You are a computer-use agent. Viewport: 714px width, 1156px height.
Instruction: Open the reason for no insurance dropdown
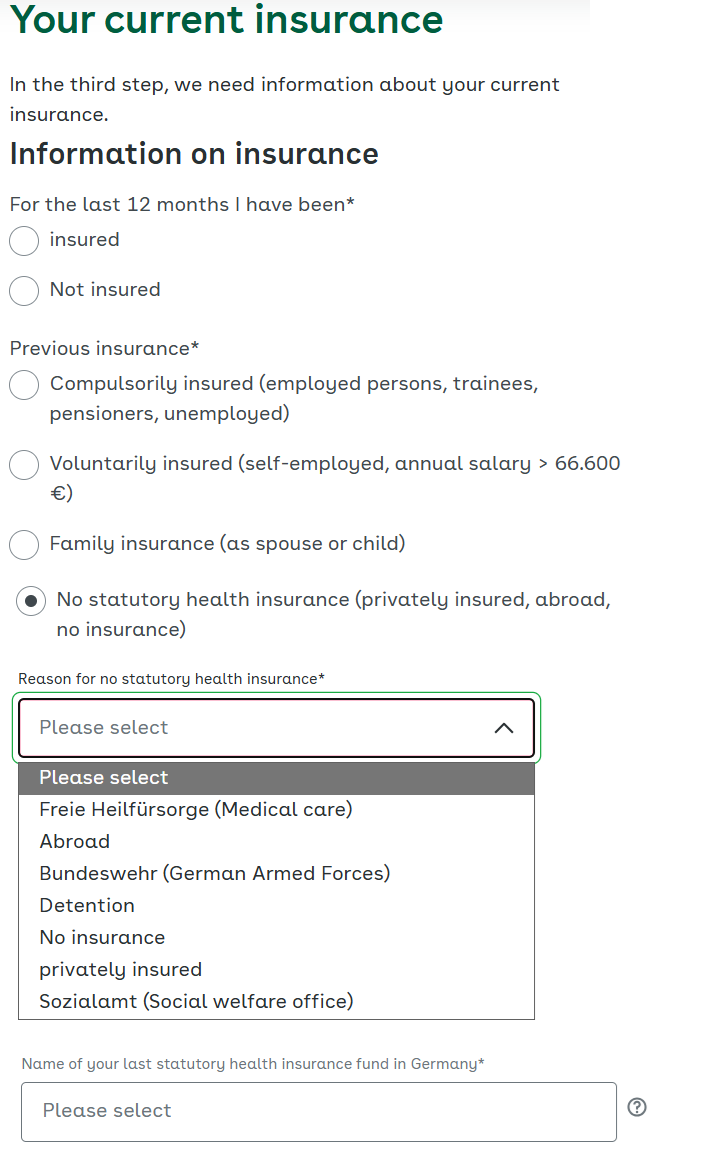[x=277, y=728]
